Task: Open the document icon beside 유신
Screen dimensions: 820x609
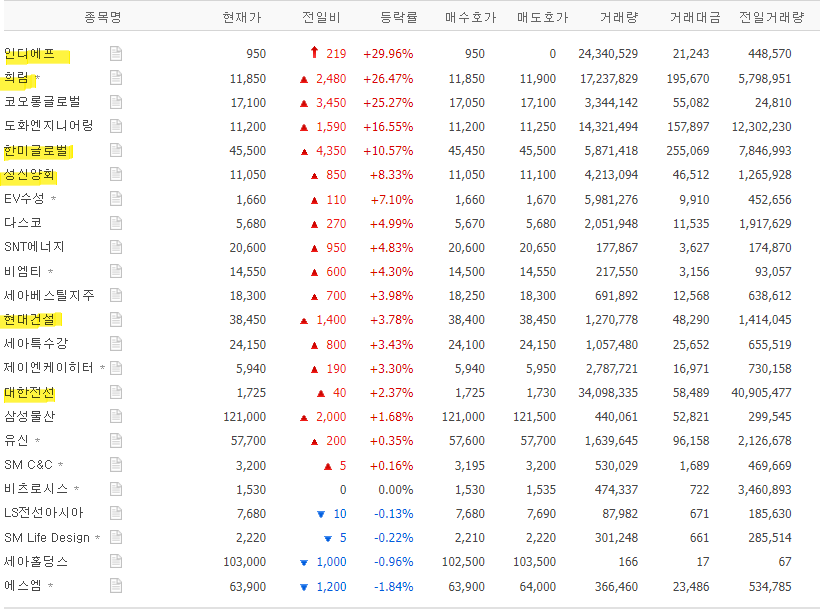Action: click(116, 441)
